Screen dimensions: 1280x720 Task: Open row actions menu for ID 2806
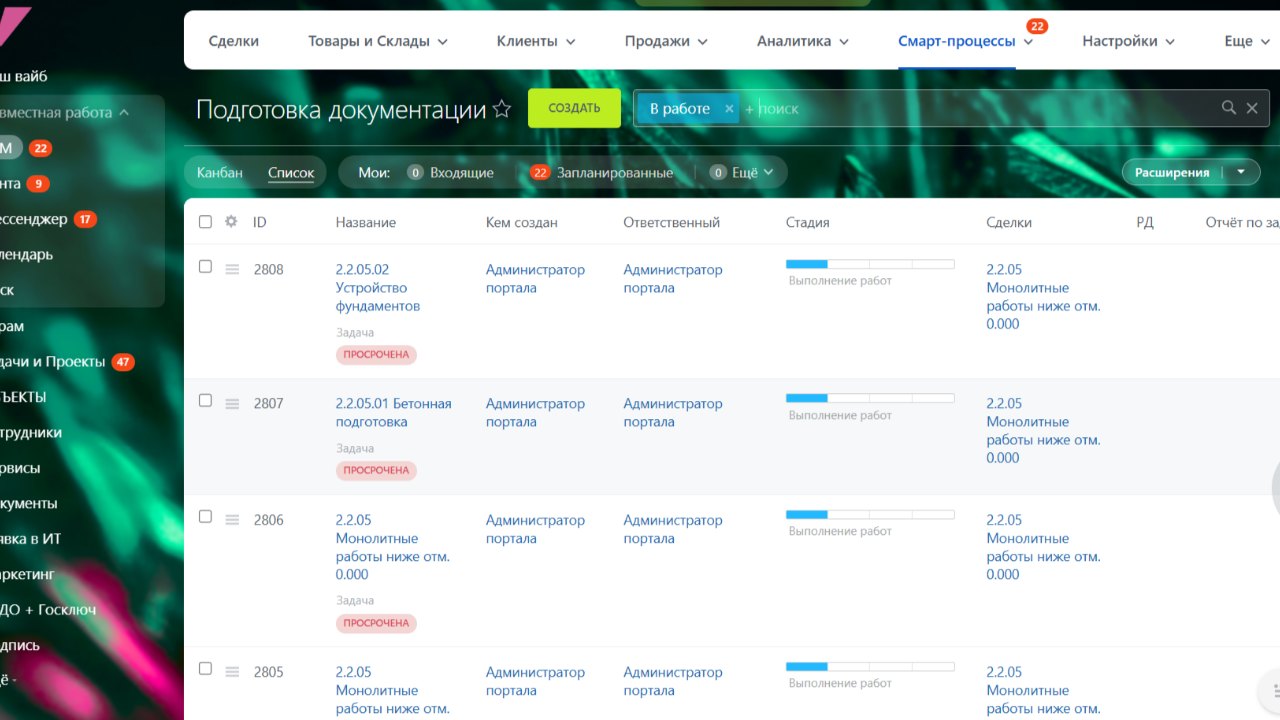point(232,520)
